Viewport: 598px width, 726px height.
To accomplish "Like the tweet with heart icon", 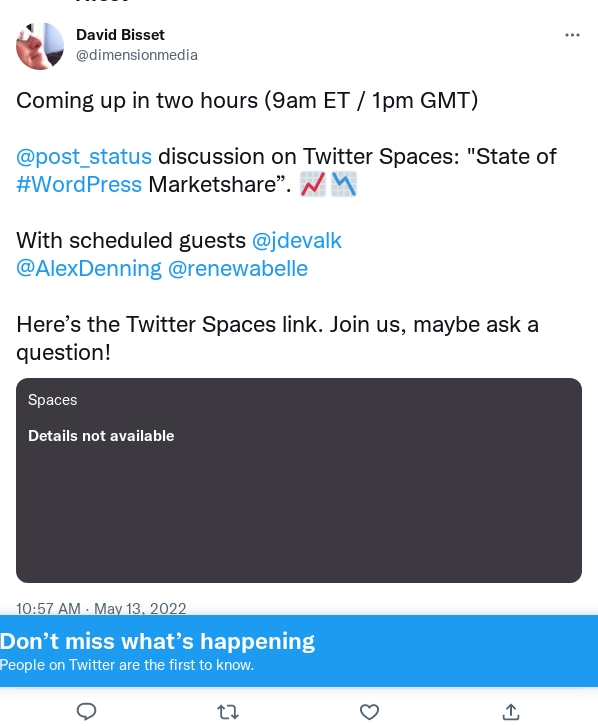I will coord(369,712).
